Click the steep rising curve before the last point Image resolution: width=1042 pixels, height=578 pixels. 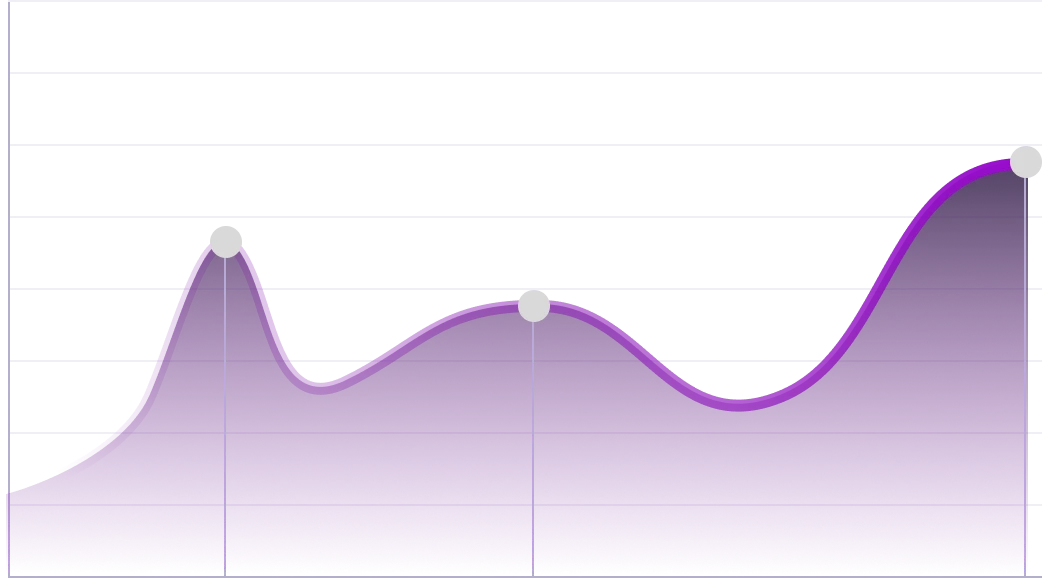[880, 274]
